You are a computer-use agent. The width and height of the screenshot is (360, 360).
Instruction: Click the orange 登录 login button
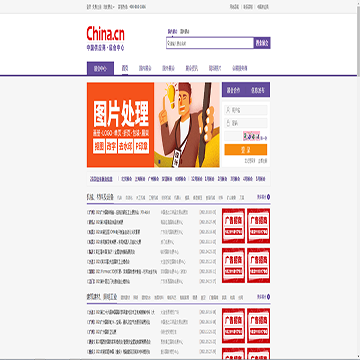click(246, 150)
